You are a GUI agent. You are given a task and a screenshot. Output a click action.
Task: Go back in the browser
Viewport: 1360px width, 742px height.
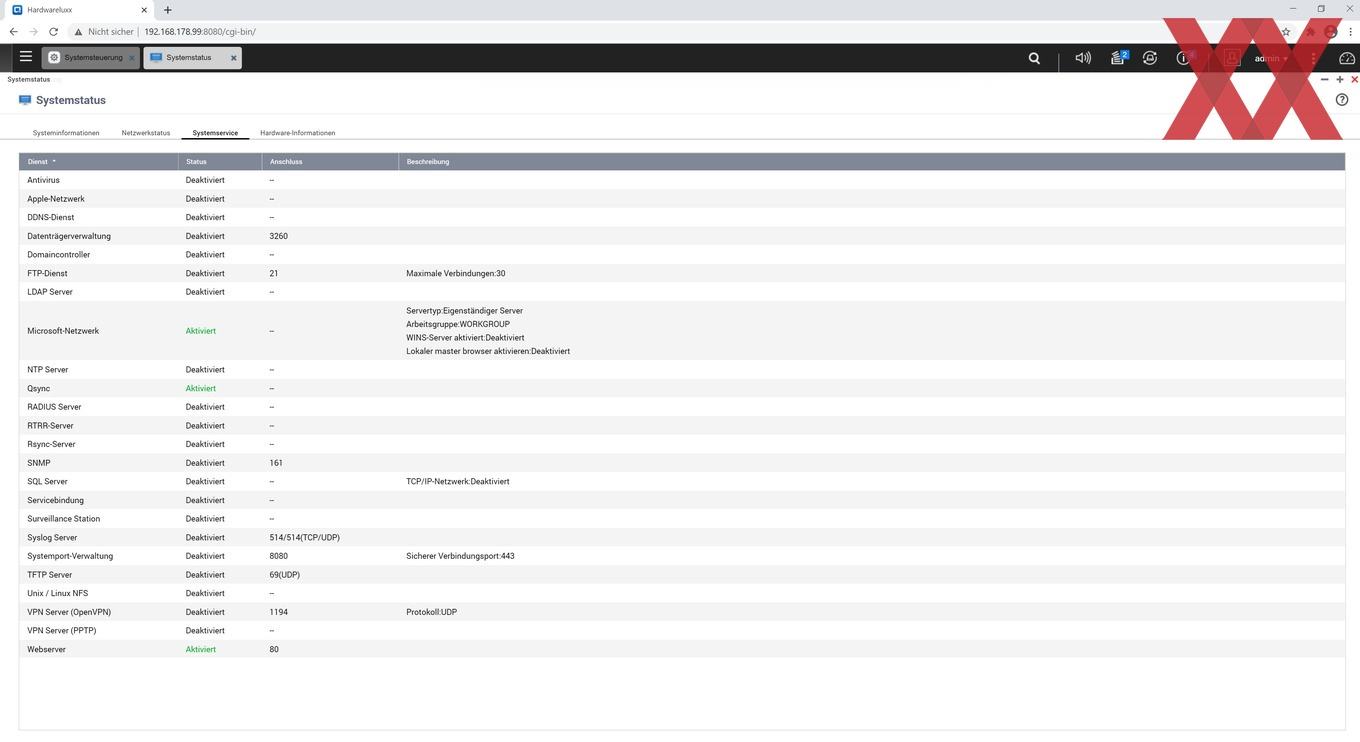(13, 32)
